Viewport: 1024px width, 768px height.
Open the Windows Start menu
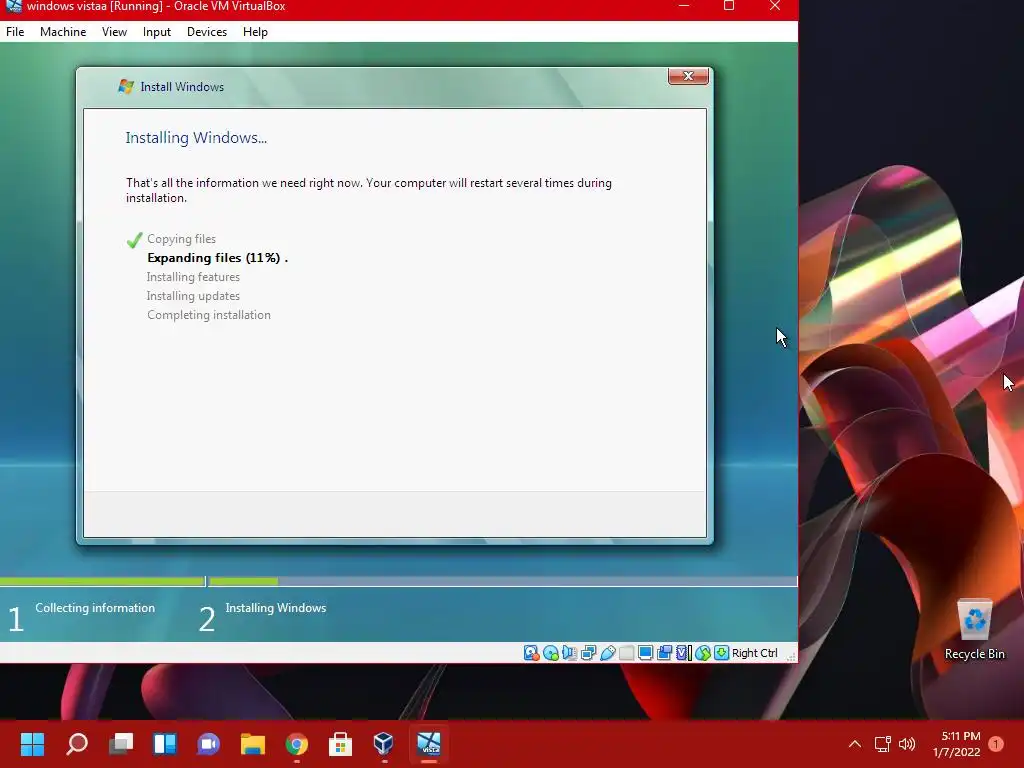(32, 743)
